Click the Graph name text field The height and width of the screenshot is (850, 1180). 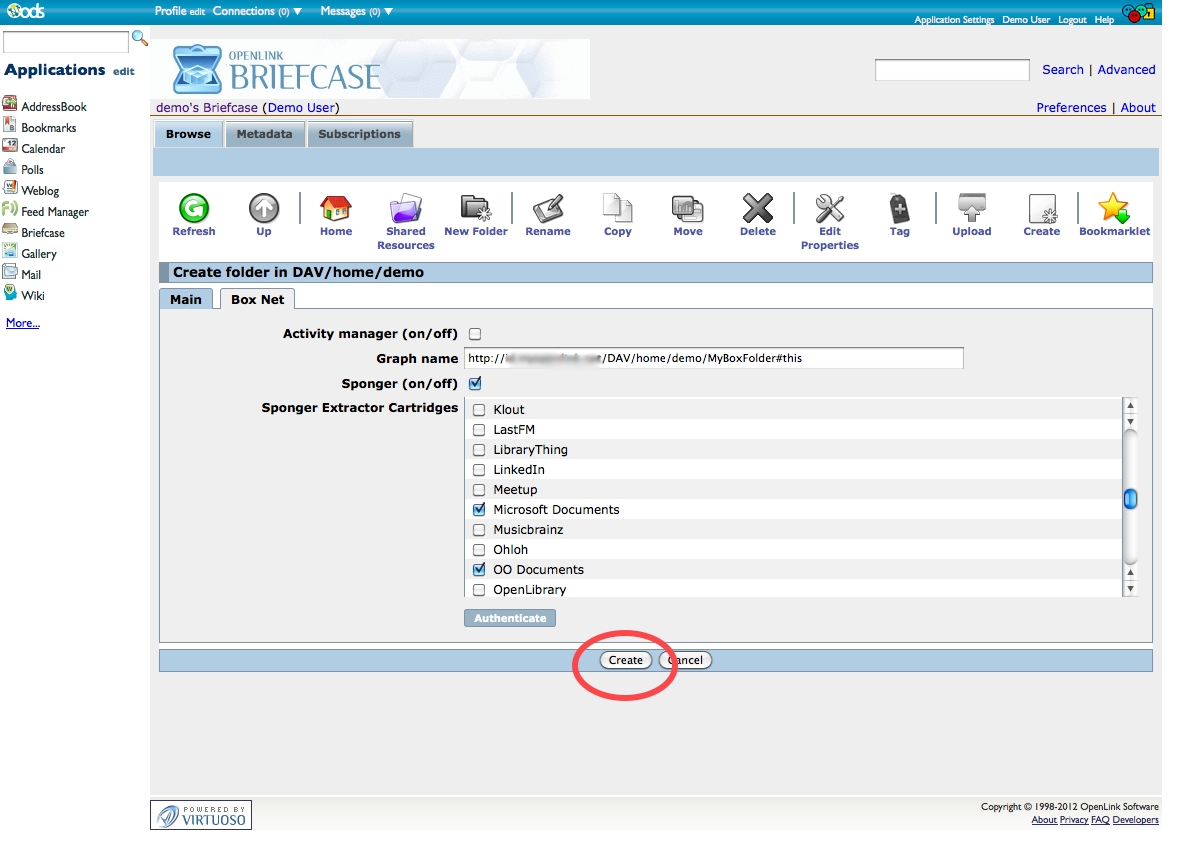coord(713,358)
